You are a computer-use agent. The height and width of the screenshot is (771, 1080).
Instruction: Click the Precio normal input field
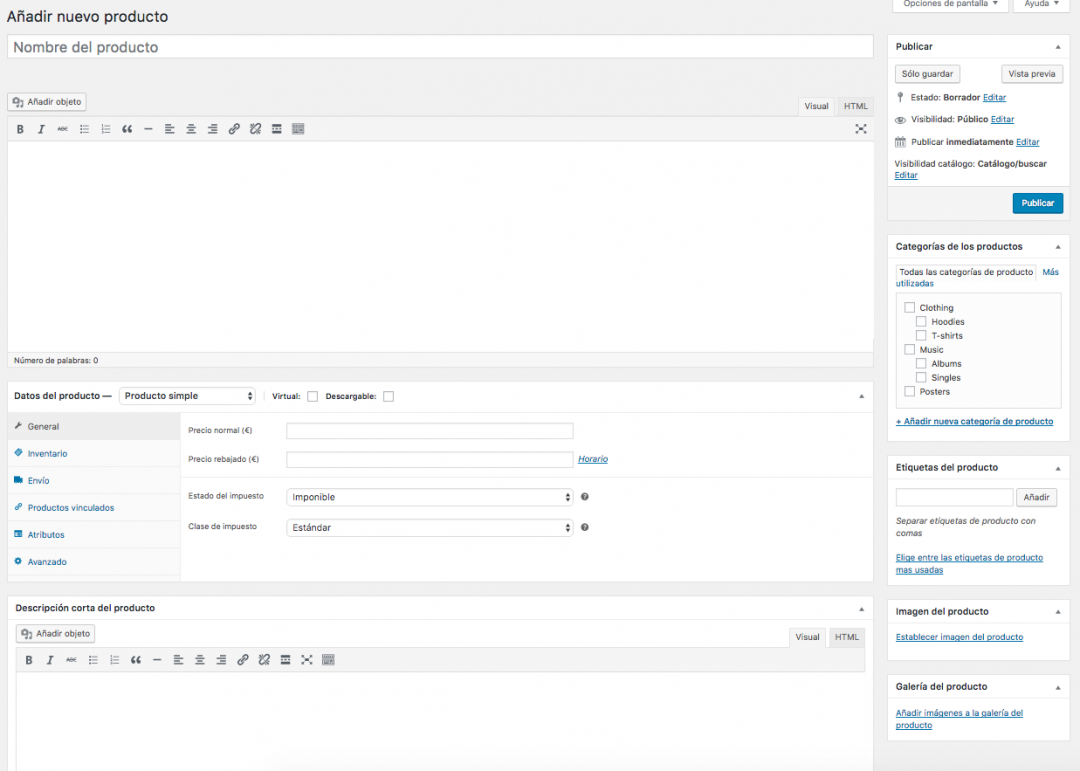[x=429, y=431]
